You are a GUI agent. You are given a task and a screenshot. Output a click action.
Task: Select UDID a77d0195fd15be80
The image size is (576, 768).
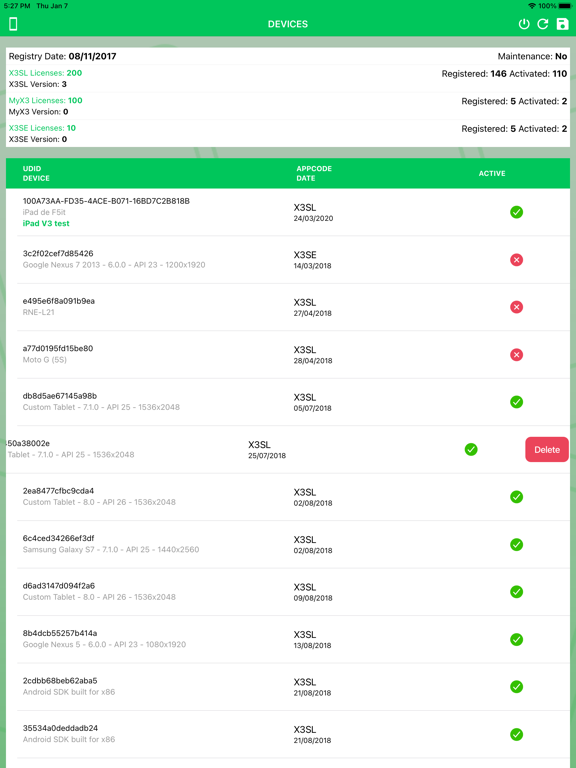click(58, 348)
